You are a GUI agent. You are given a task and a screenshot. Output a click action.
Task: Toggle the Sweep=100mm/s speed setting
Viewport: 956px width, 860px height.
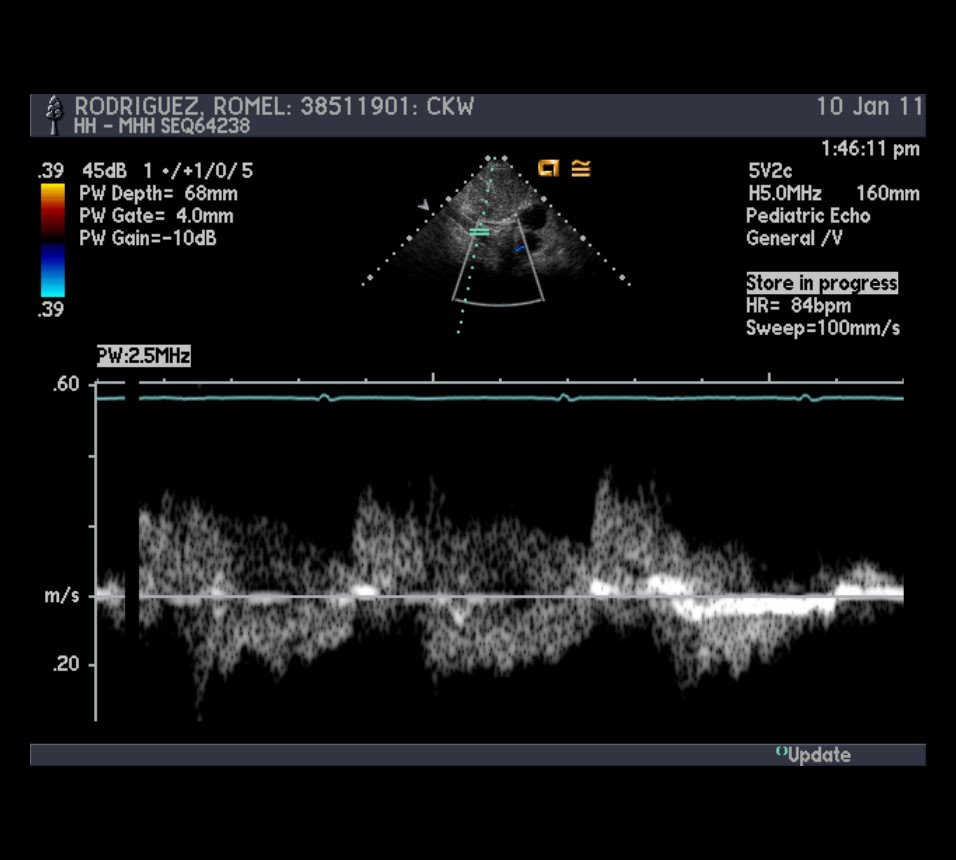pos(821,328)
